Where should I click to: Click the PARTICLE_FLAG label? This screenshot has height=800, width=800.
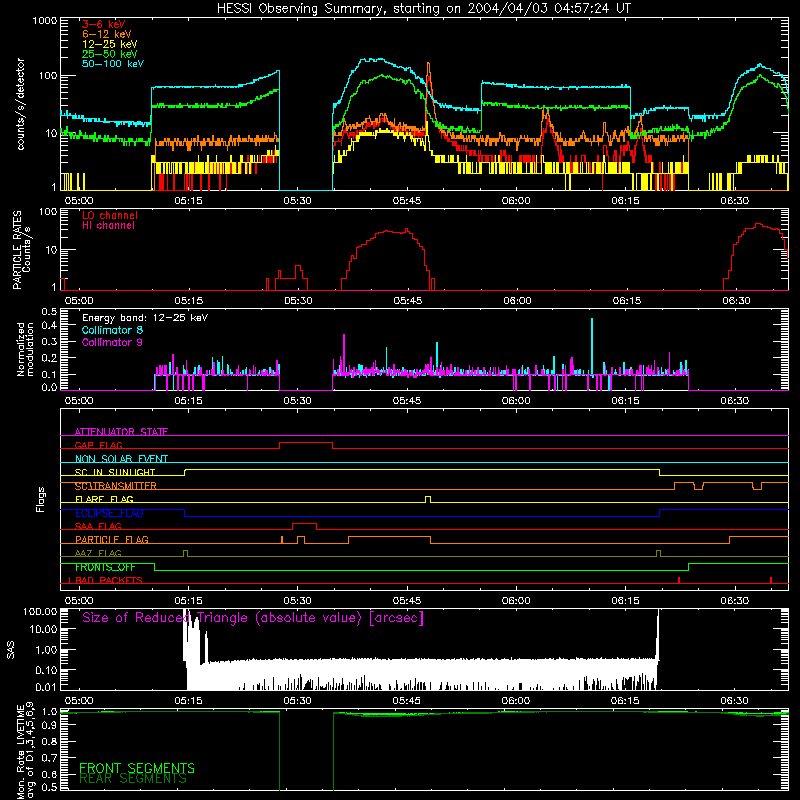click(x=112, y=539)
